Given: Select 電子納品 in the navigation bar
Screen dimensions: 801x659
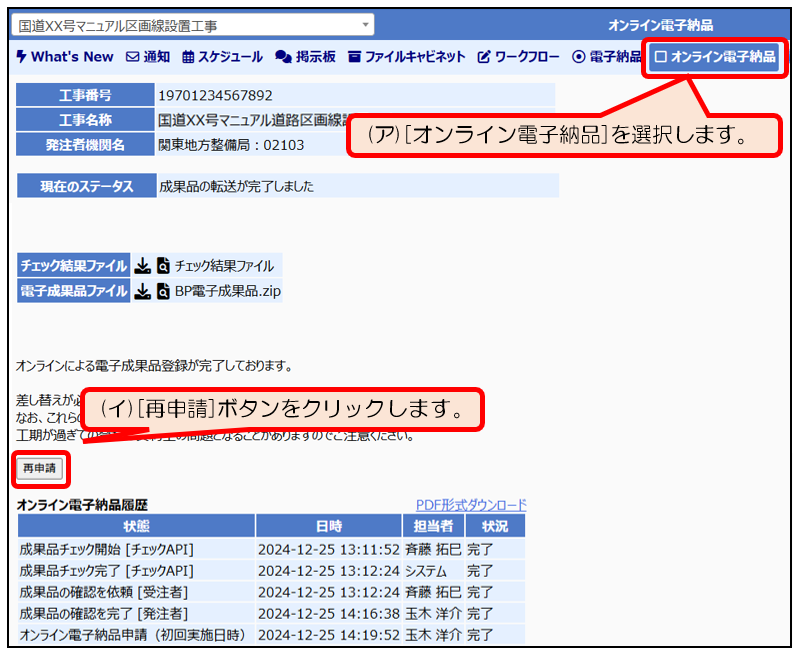Looking at the screenshot, I should (x=606, y=57).
